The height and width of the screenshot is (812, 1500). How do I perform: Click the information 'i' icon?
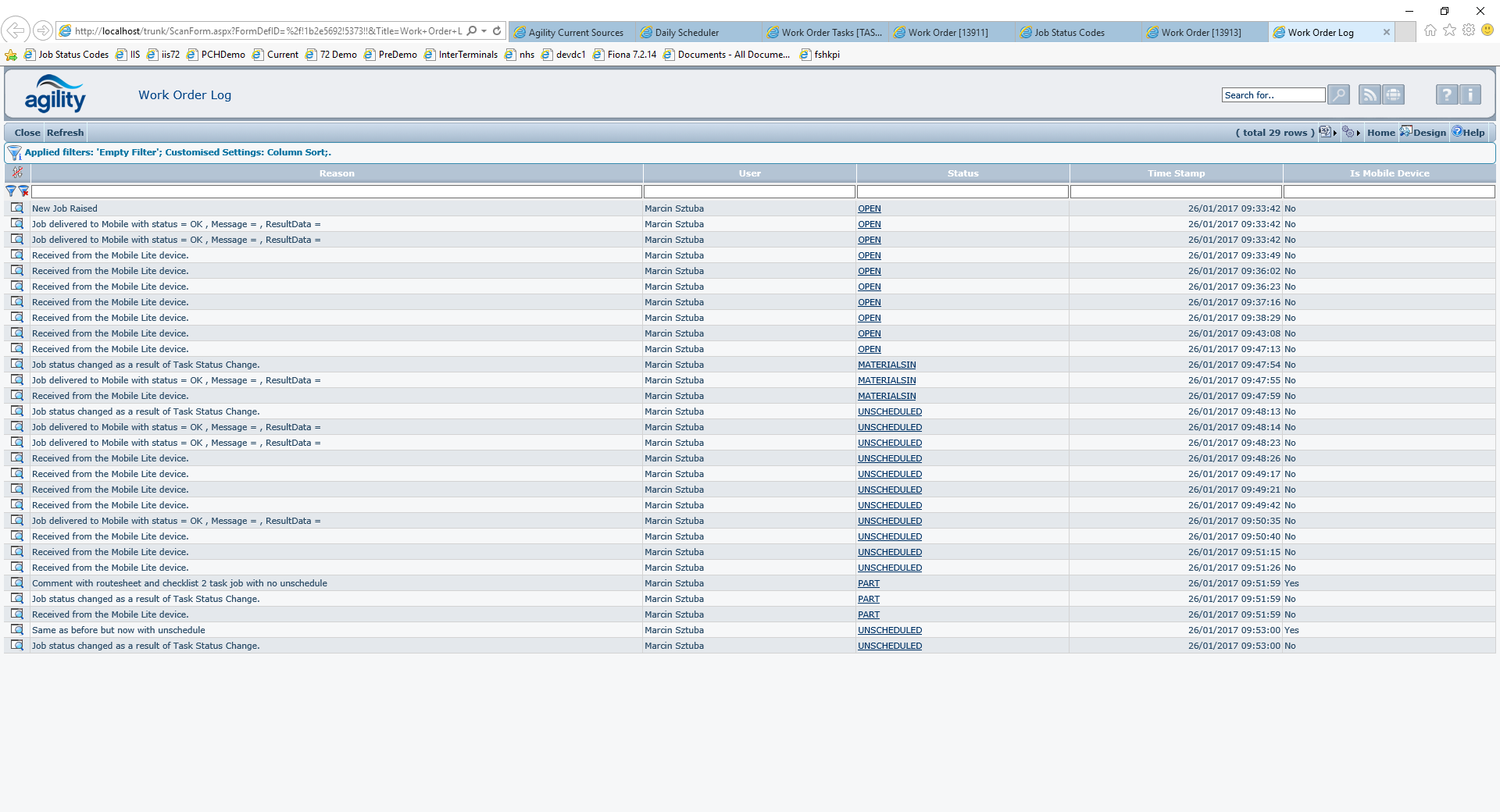[1470, 95]
